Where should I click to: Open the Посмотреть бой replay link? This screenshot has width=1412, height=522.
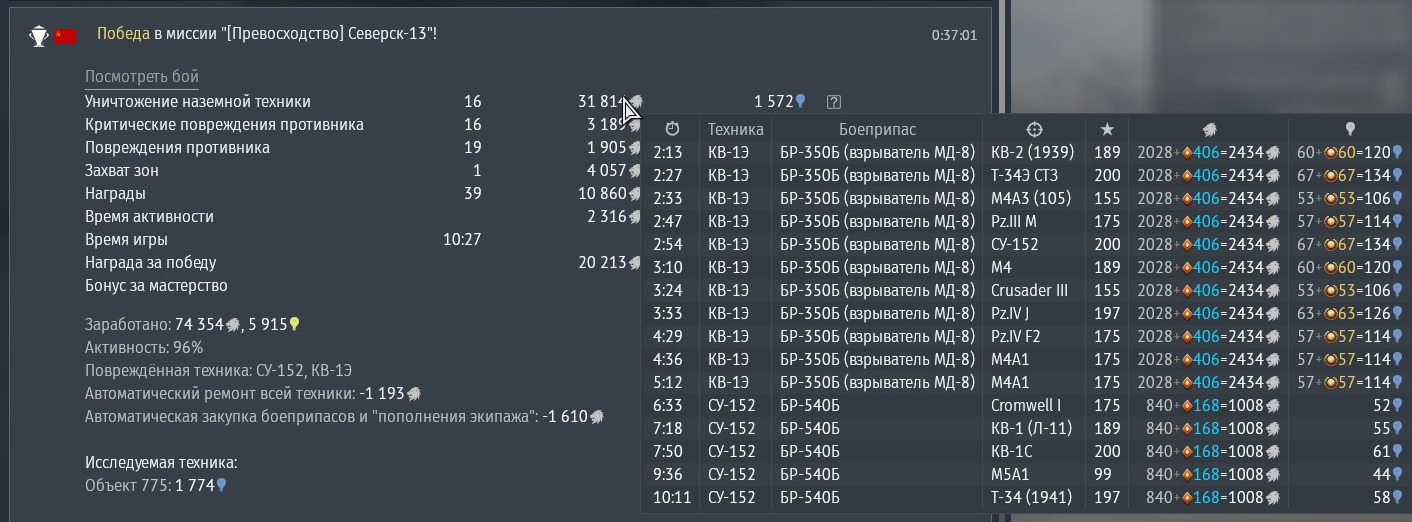click(x=142, y=77)
